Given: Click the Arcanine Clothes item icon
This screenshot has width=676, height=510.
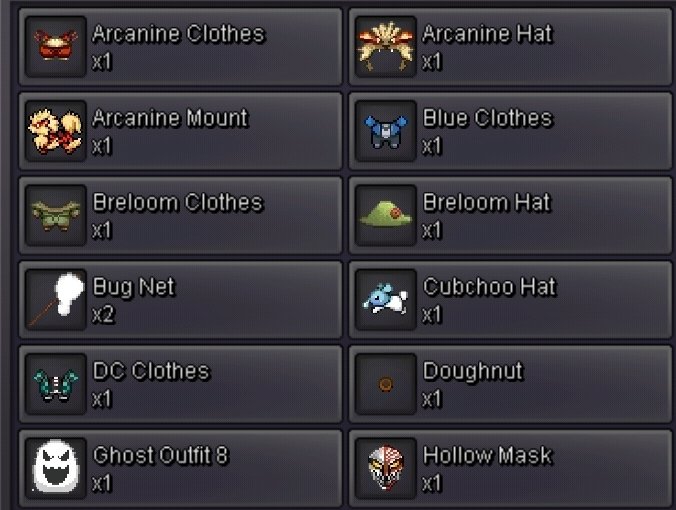Looking at the screenshot, I should [56, 47].
